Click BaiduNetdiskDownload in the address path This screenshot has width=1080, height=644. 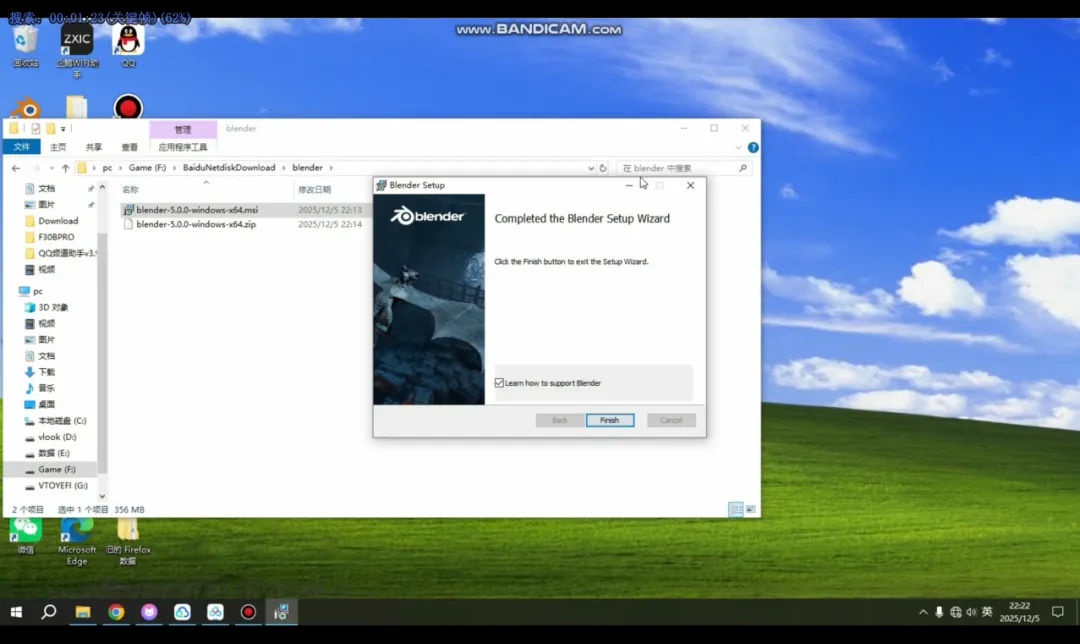click(x=229, y=168)
